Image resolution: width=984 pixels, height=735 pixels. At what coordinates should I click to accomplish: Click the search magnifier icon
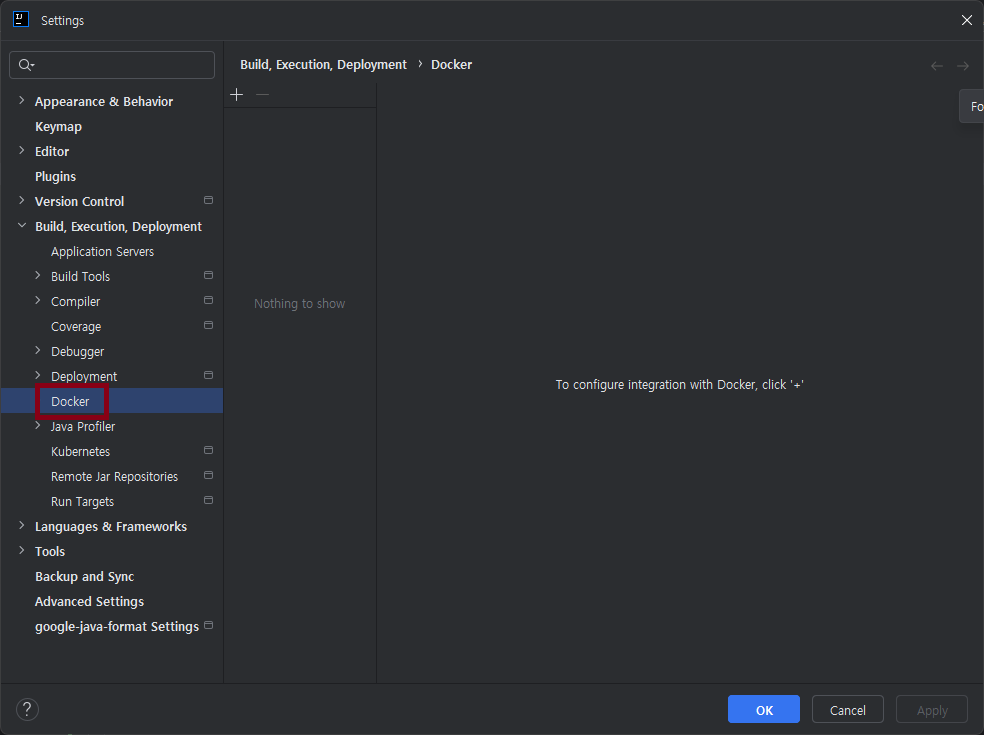[x=26, y=65]
